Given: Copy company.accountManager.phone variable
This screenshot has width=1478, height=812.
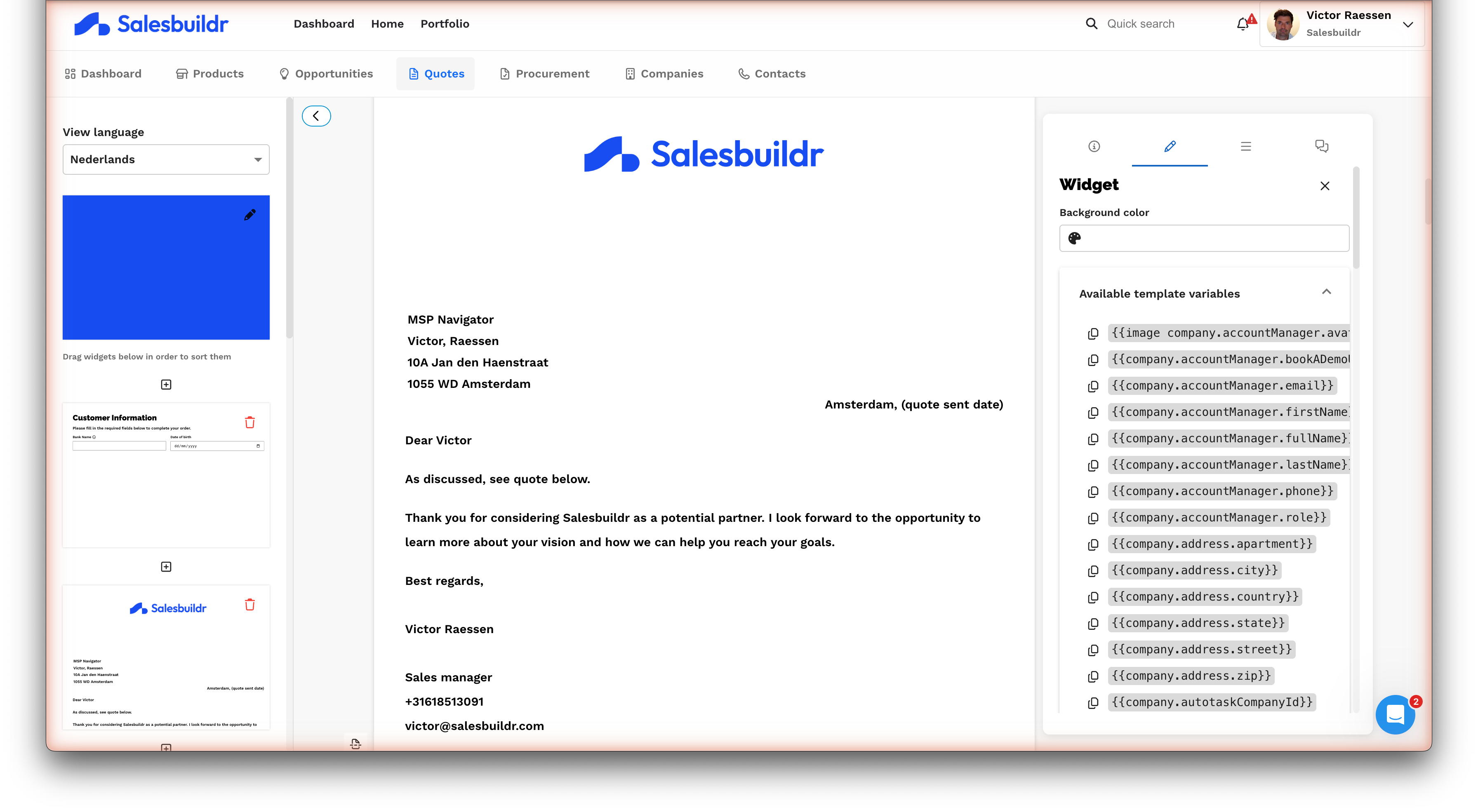Looking at the screenshot, I should 1093,492.
